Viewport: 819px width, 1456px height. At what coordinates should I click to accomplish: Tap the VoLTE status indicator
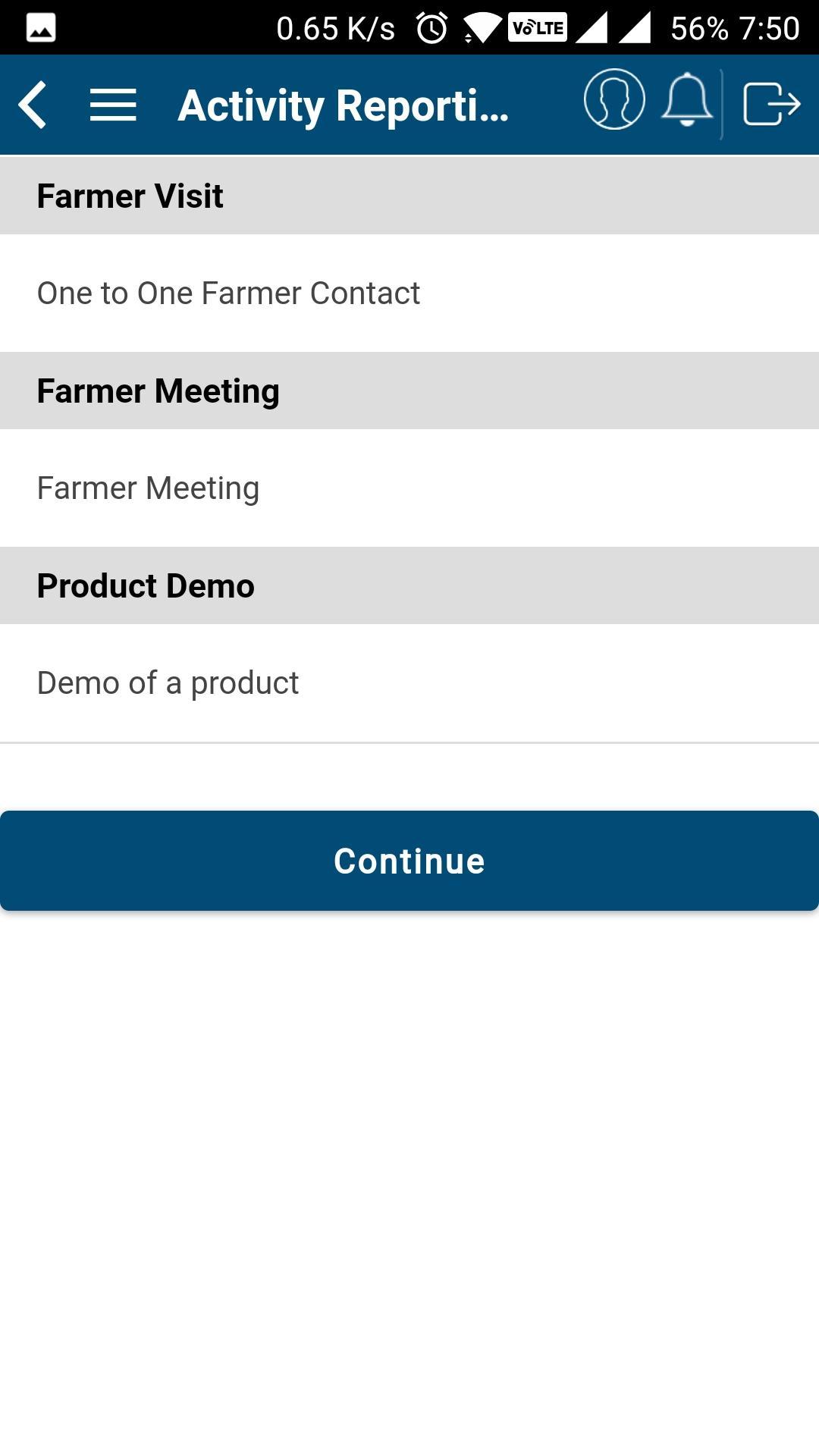pos(538,28)
